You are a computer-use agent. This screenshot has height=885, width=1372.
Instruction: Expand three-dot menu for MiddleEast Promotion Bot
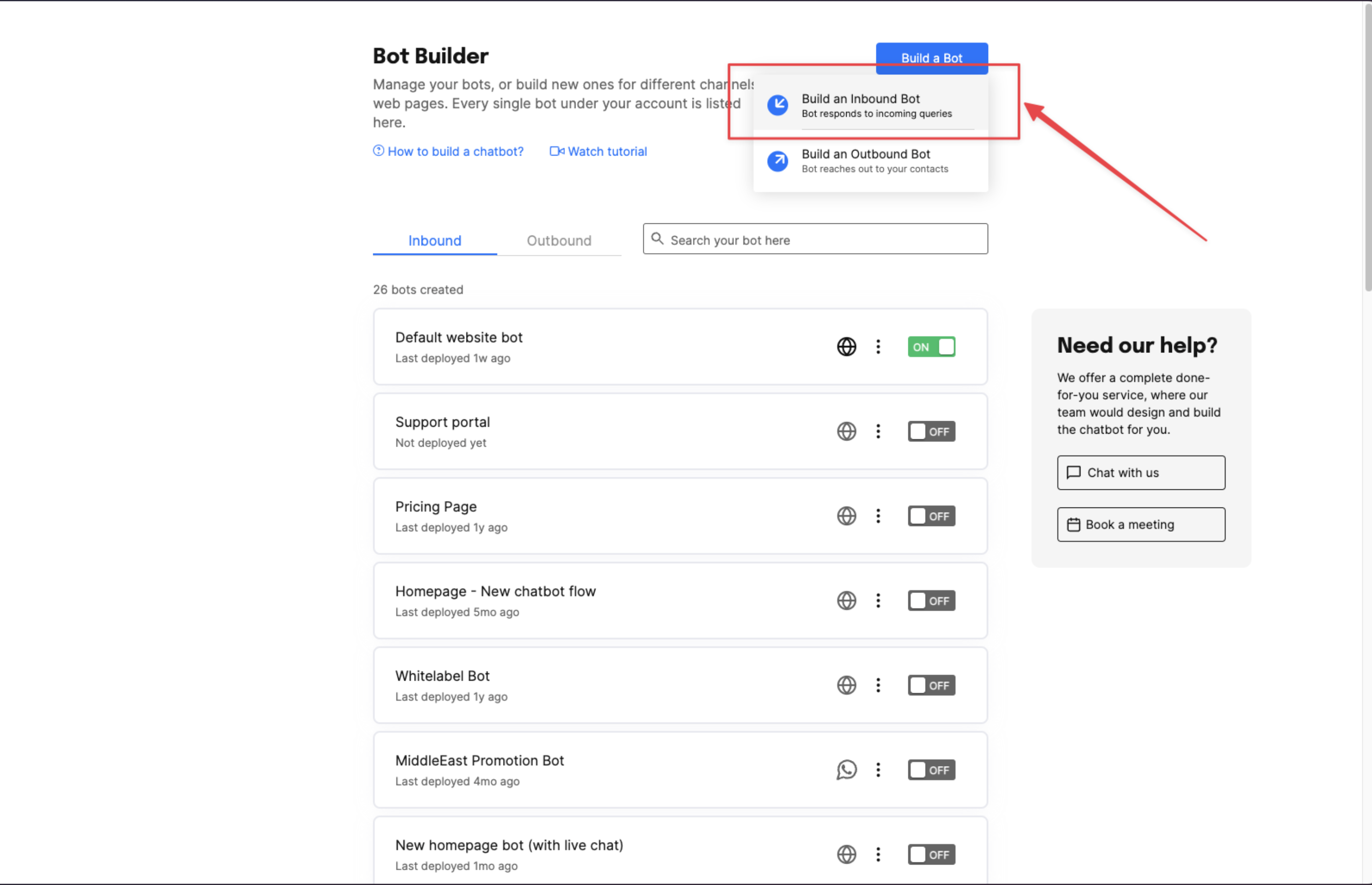point(878,769)
